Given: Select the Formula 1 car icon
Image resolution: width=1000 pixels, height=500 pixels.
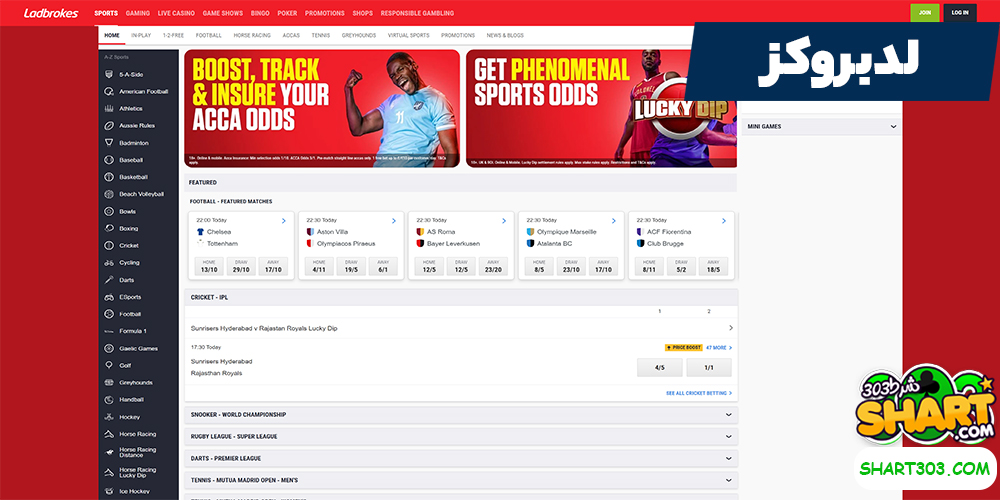Looking at the screenshot, I should pyautogui.click(x=109, y=331).
